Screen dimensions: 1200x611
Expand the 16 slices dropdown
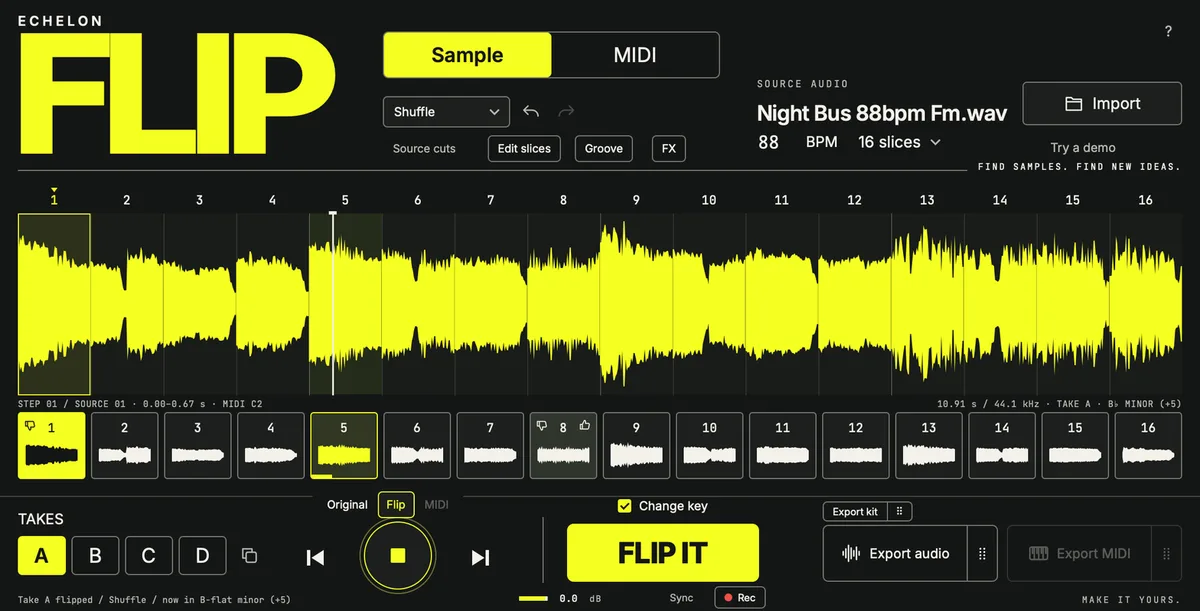(x=899, y=142)
